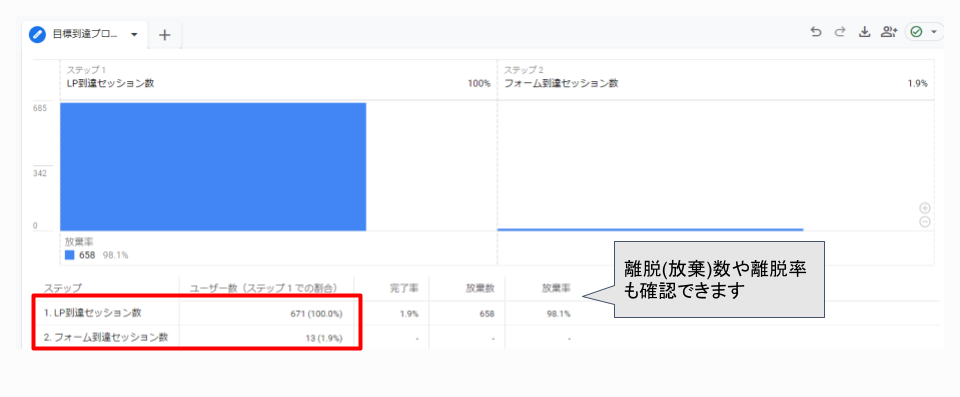The height and width of the screenshot is (397, 960).
Task: Click the 98.1% abandonment rate table cell
Action: [558, 314]
